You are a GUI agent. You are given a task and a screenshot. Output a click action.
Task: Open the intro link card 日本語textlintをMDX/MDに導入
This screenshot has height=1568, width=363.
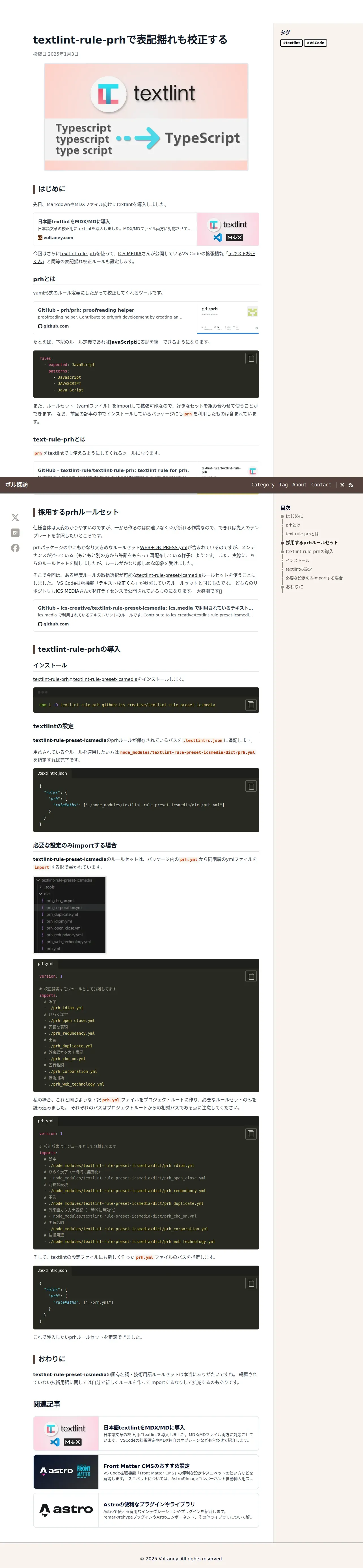tap(146, 229)
